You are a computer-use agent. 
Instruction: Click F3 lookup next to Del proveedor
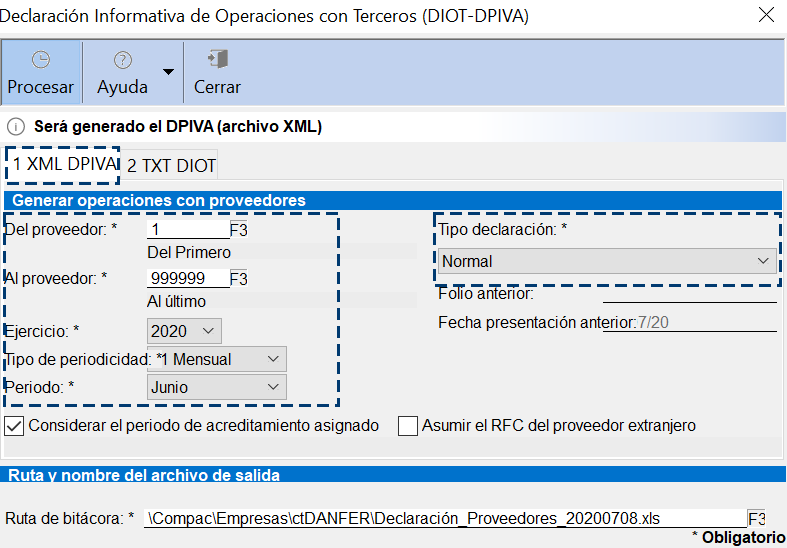coord(239,229)
